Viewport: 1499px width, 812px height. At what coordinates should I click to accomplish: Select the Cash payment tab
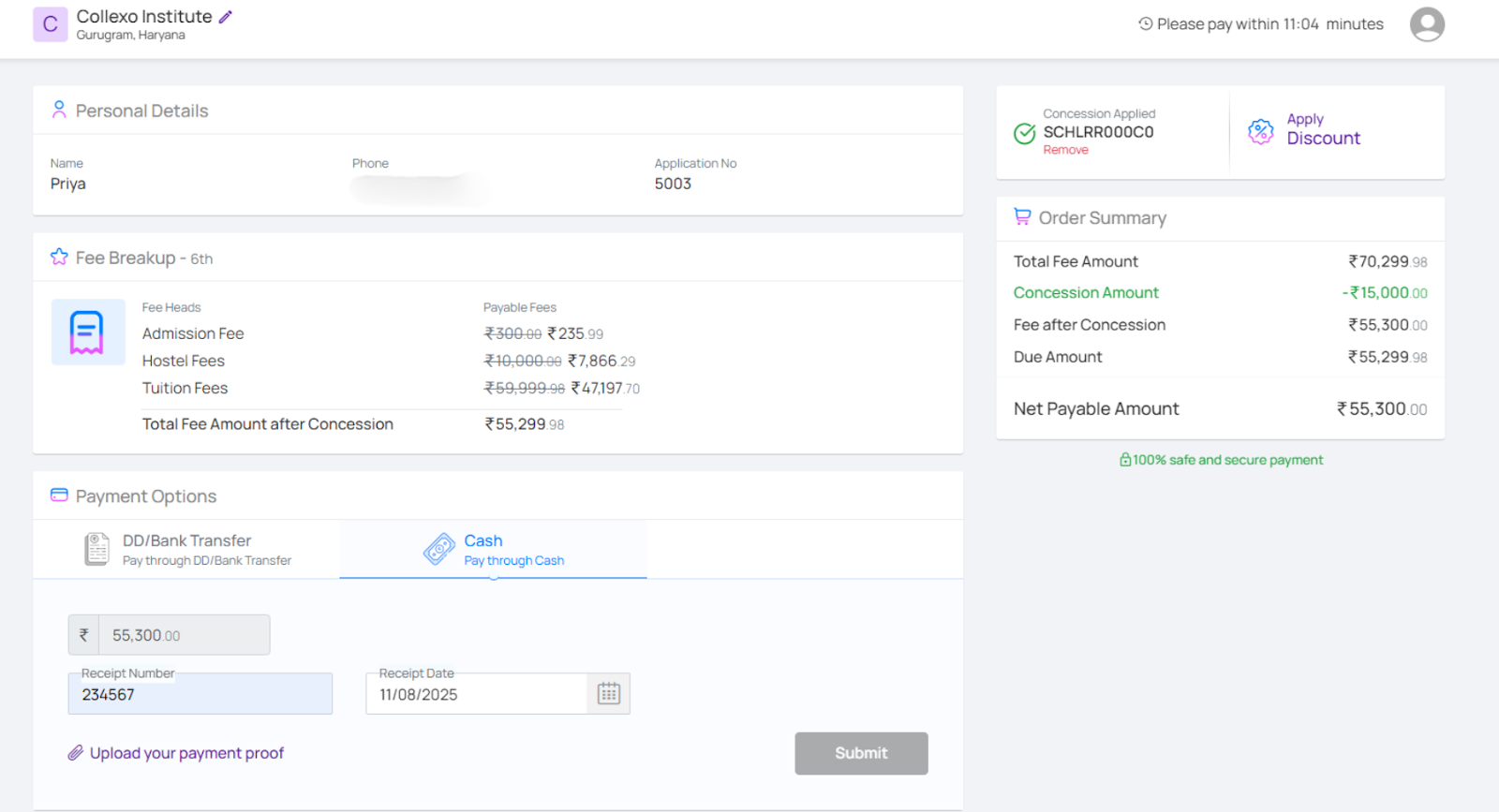coord(493,550)
